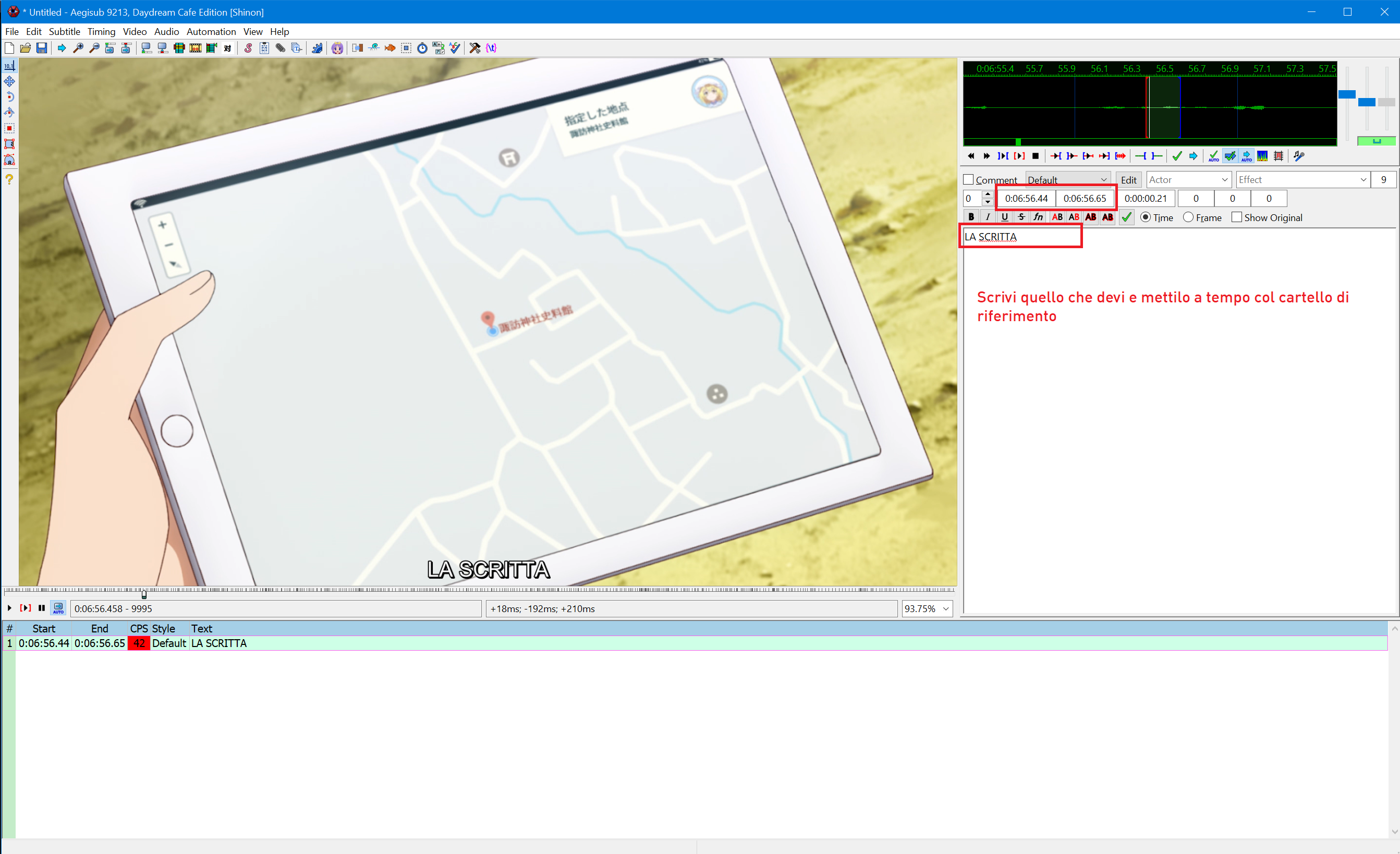Select the Frame radio button
Screen dimensions: 1400x854
(x=1188, y=217)
